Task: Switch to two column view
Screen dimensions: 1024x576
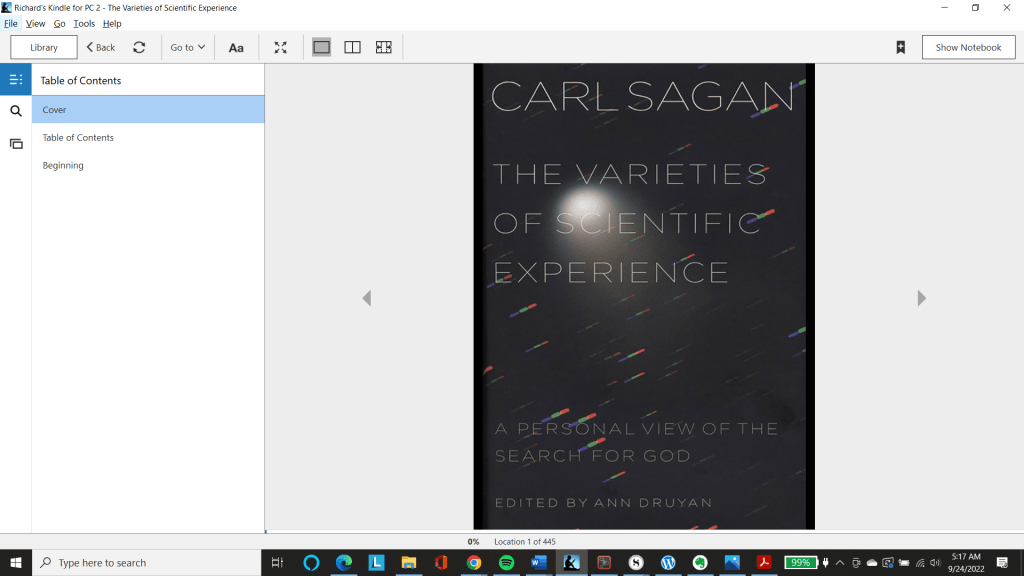Action: 352,47
